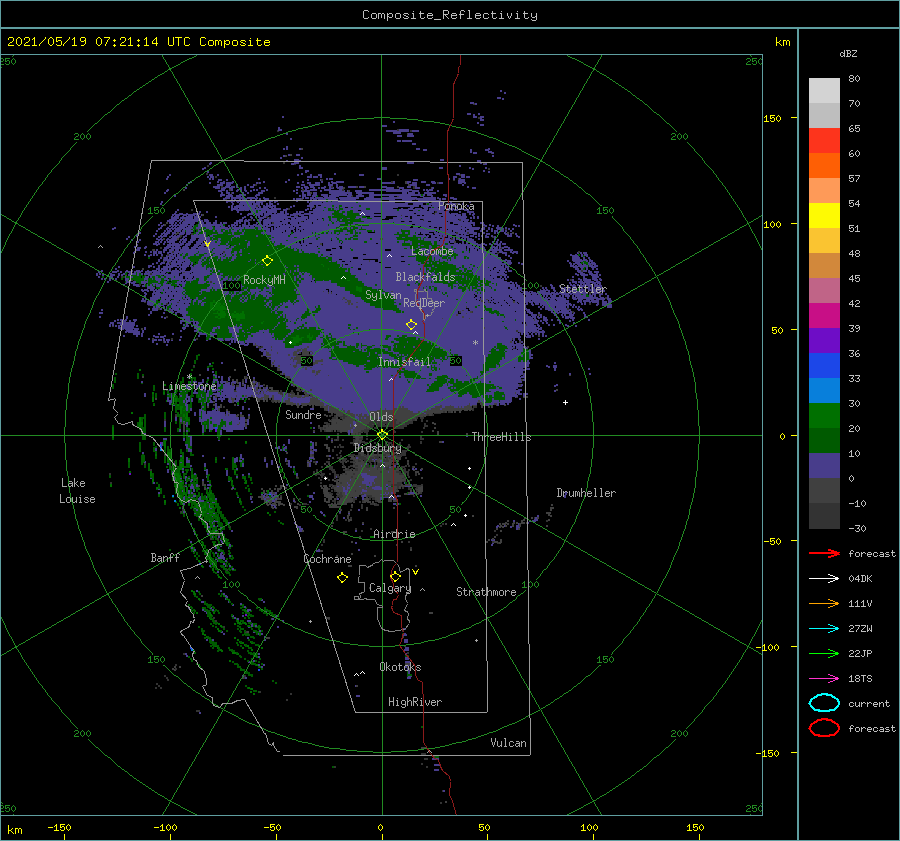Click the yellow diamond marker near RockyMH
The image size is (900, 841).
pos(267,261)
